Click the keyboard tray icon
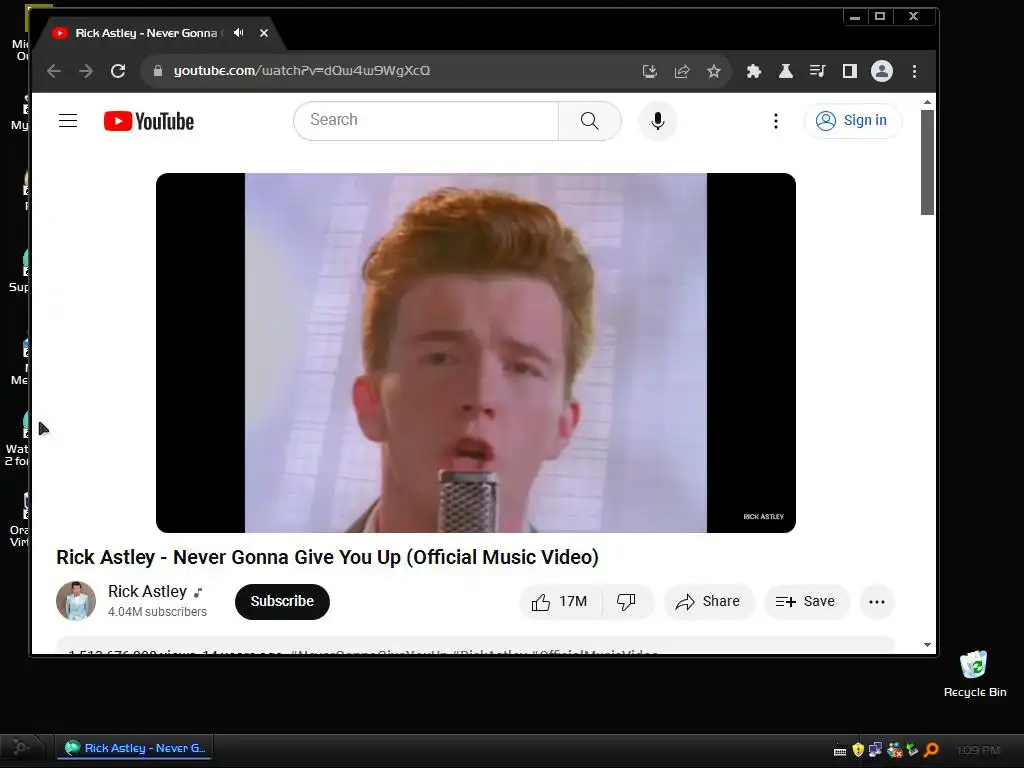The height and width of the screenshot is (768, 1024). click(x=840, y=752)
